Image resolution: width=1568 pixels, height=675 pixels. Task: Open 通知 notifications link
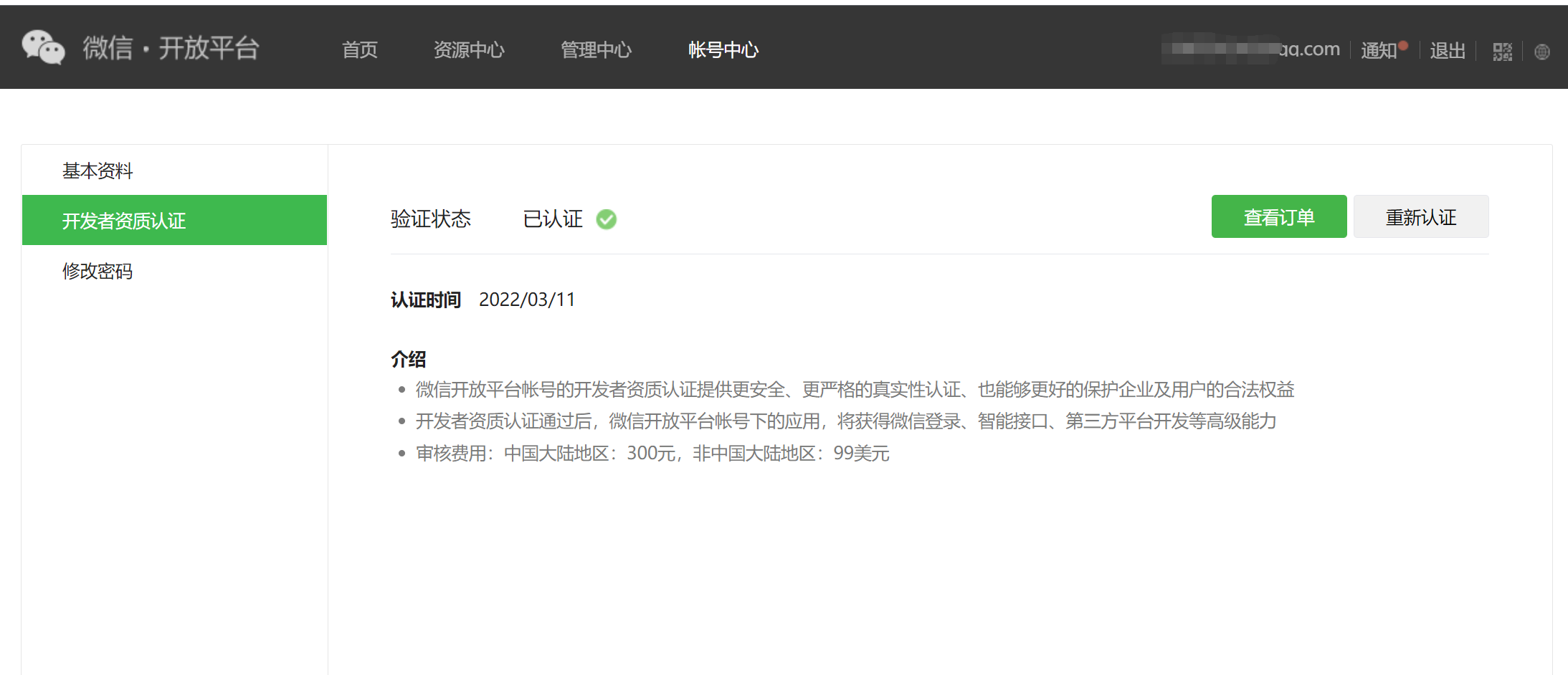click(x=1379, y=50)
